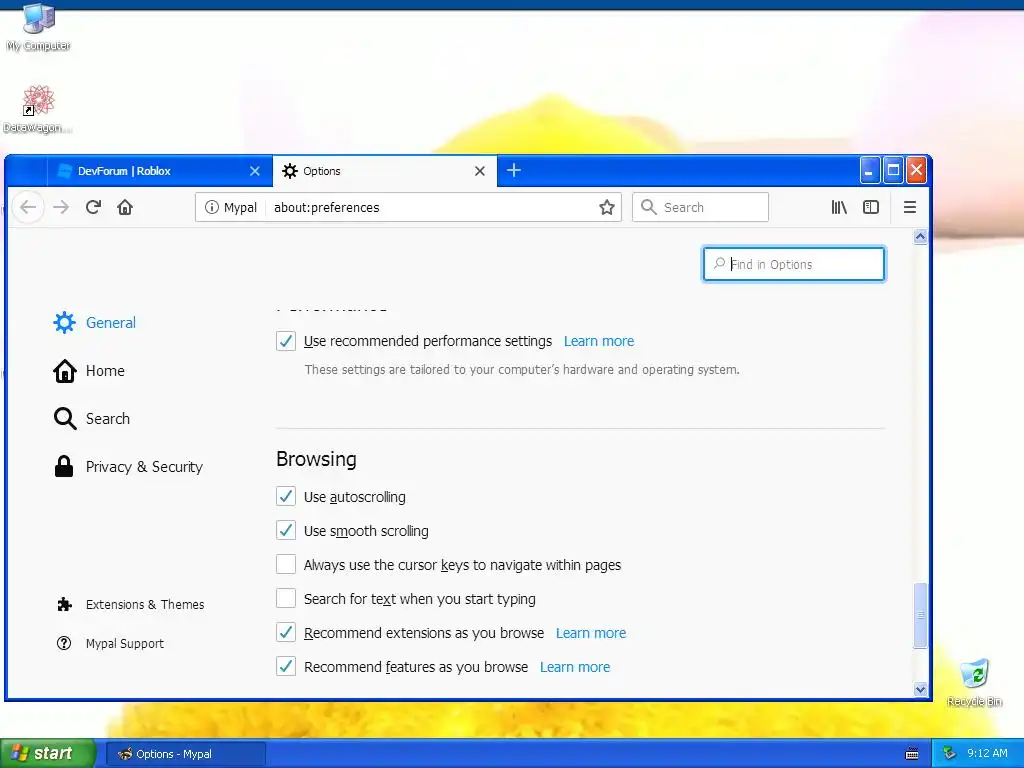
Task: Maximize the Mypal browser window
Action: (x=893, y=170)
